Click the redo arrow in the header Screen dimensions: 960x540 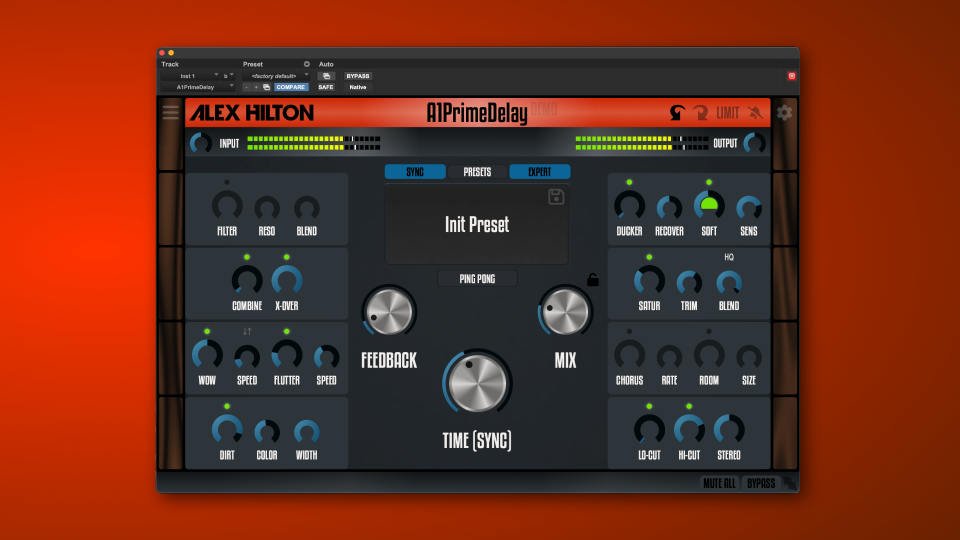coord(700,113)
